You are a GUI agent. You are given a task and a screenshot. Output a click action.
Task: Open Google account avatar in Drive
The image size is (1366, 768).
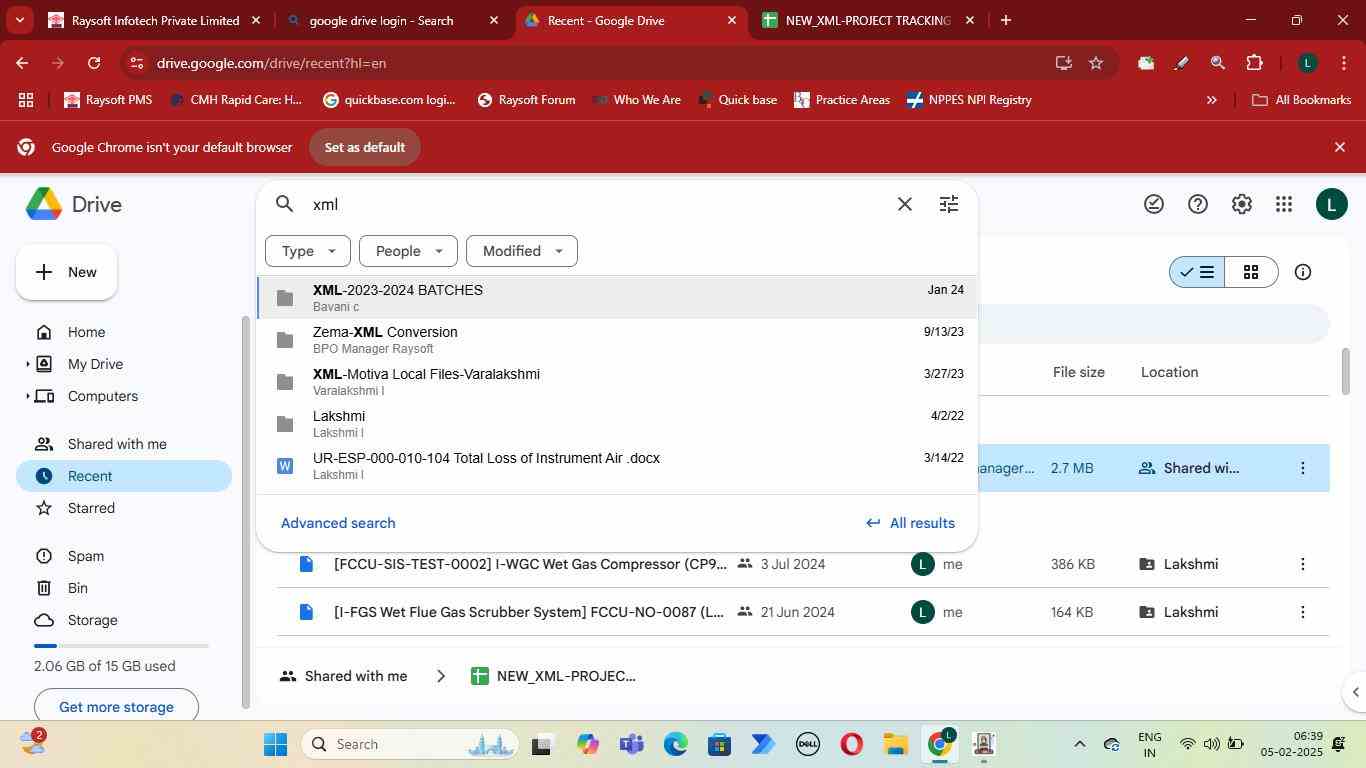[1330, 204]
